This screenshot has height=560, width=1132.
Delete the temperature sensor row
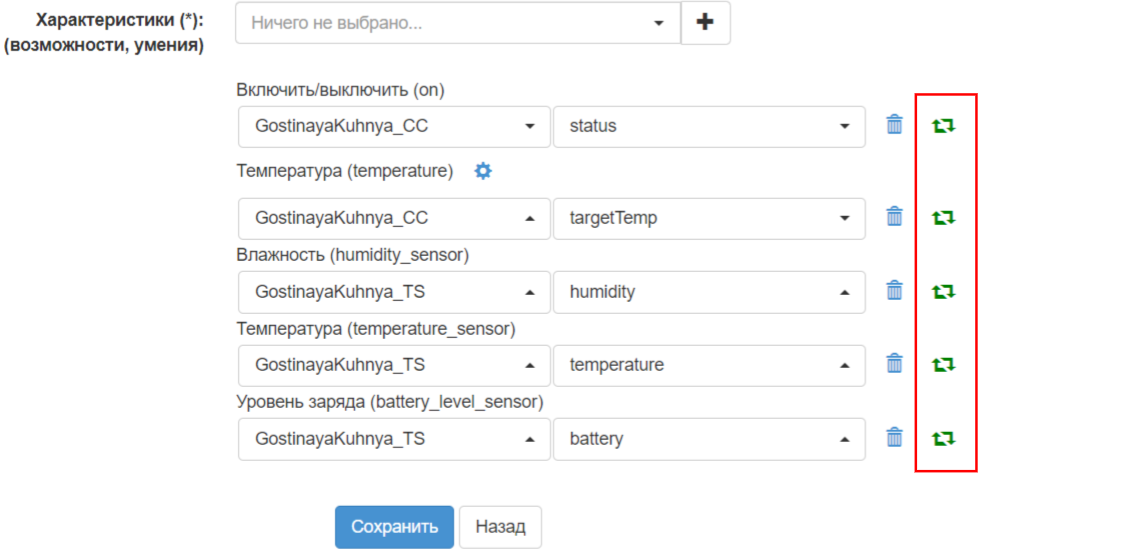coord(894,364)
